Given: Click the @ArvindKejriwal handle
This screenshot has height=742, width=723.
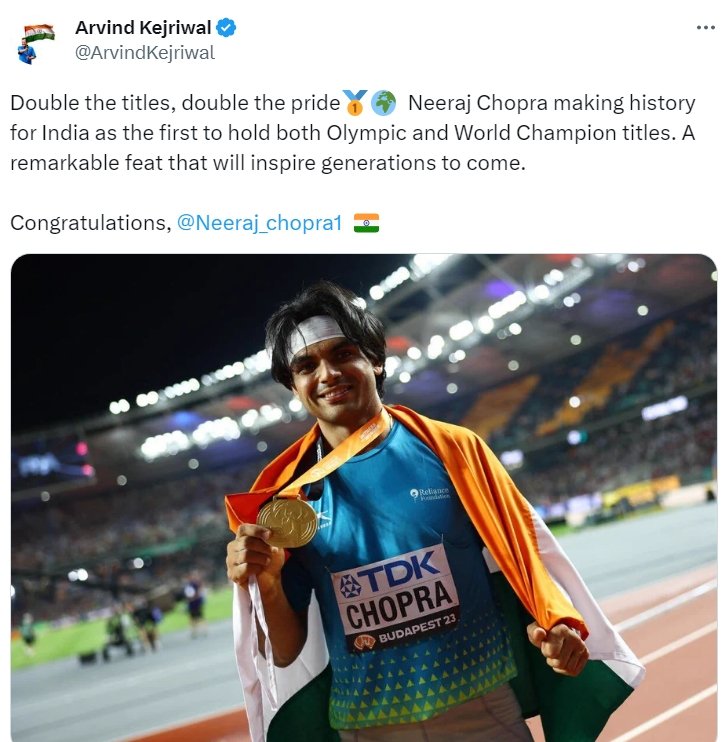Looking at the screenshot, I should click(144, 53).
